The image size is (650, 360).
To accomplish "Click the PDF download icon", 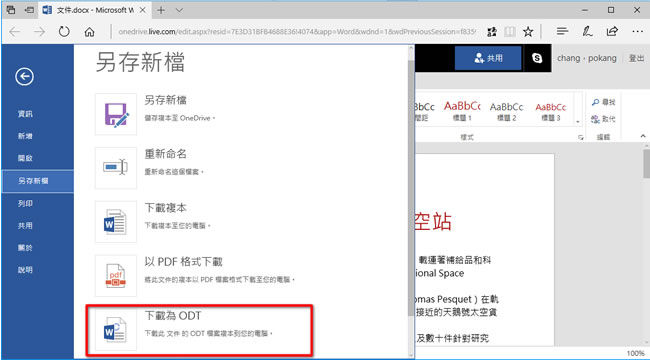I will pyautogui.click(x=116, y=276).
